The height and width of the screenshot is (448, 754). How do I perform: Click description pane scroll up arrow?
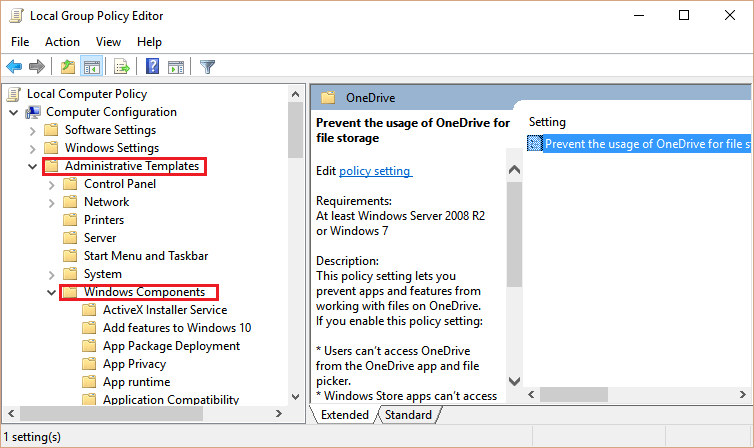click(515, 170)
